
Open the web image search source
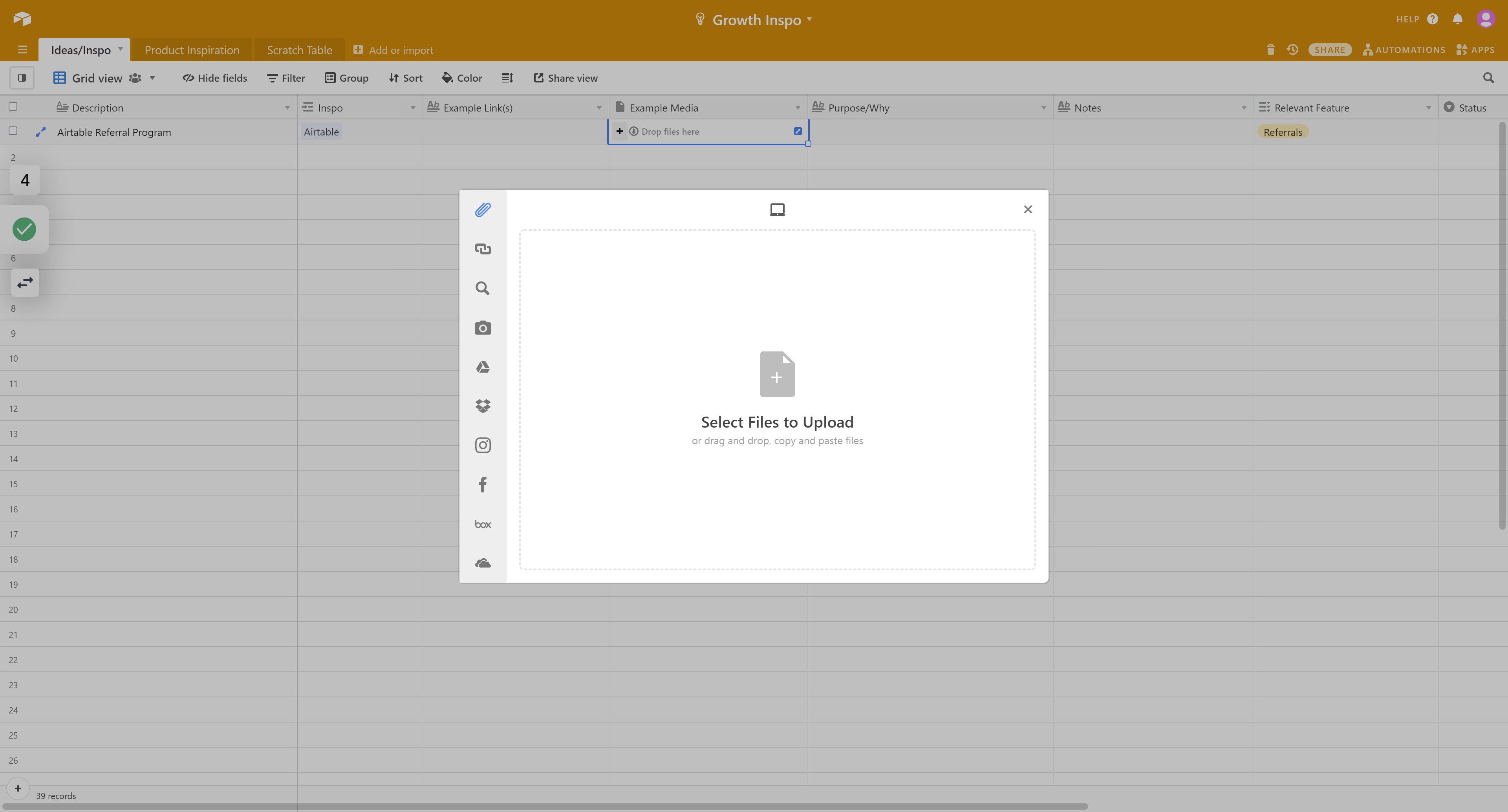[482, 288]
